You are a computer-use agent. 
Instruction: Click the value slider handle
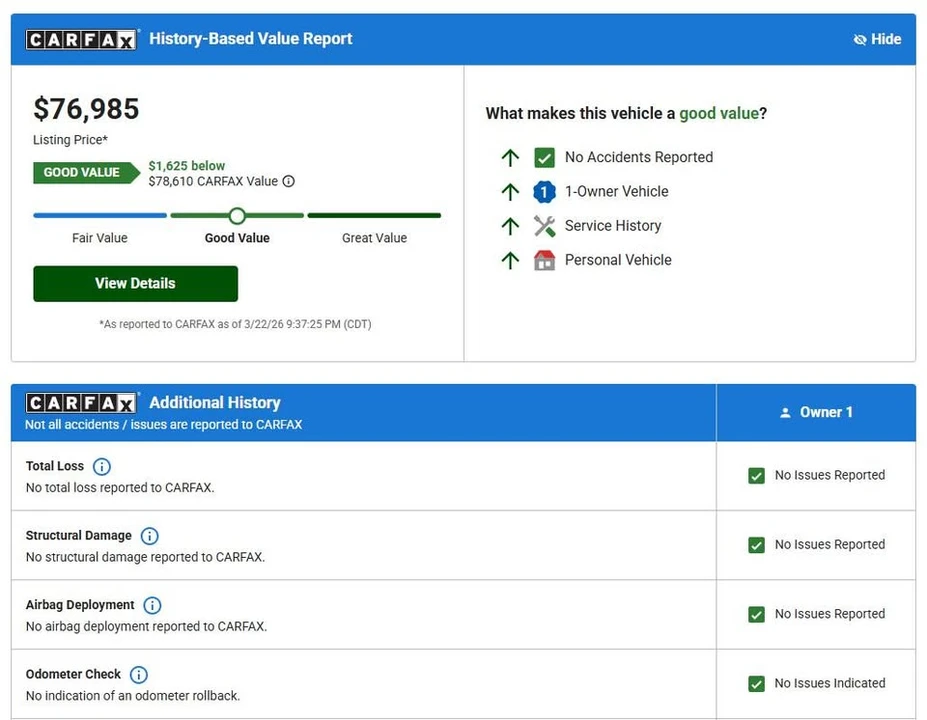pyautogui.click(x=237, y=216)
